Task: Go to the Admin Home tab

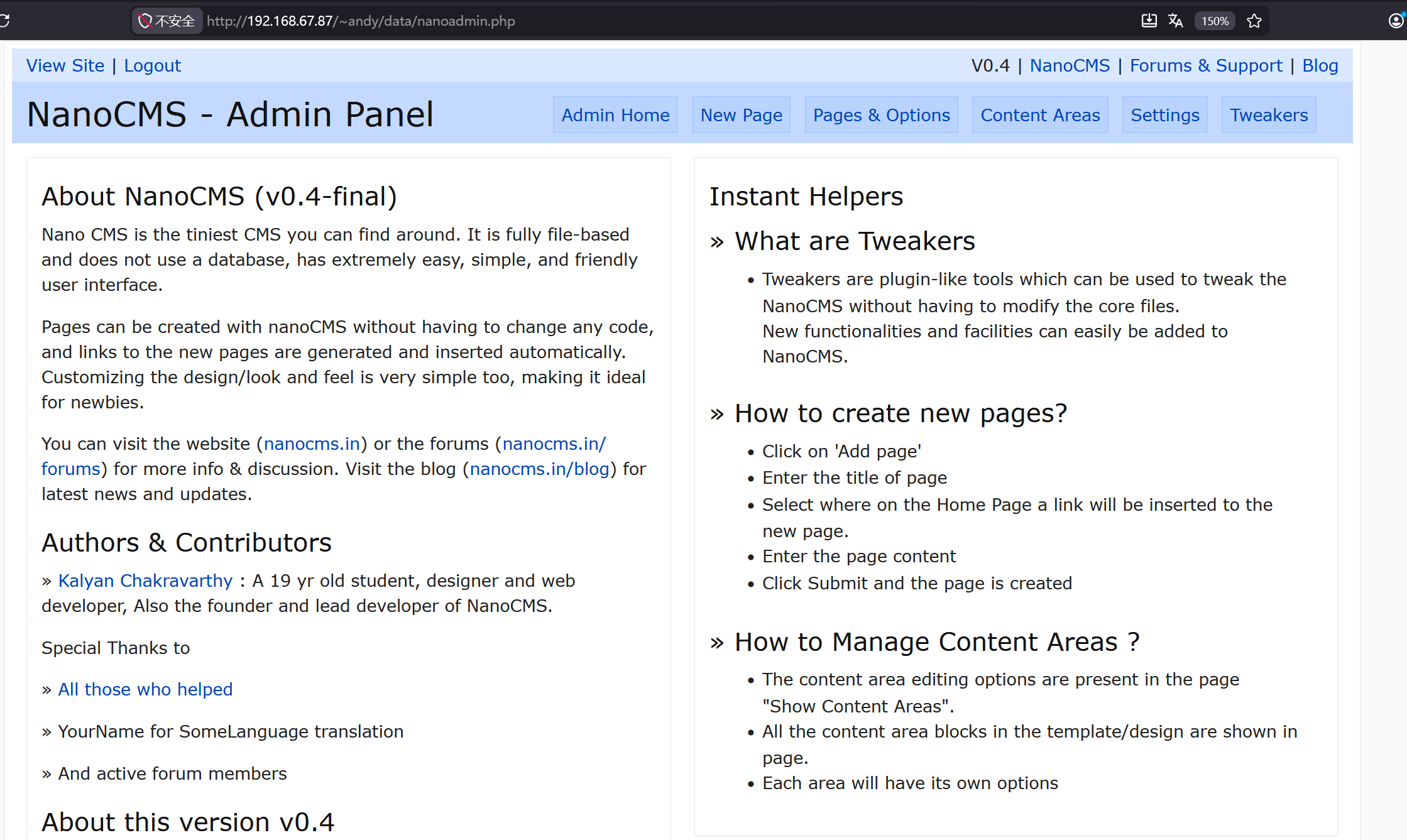Action: (x=615, y=115)
